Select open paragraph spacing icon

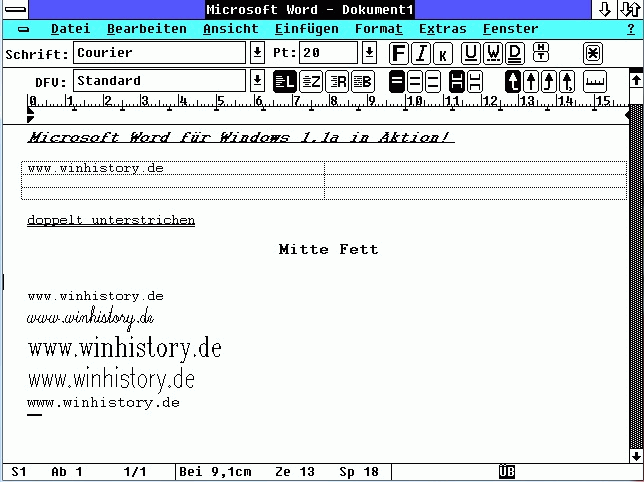pyautogui.click(x=475, y=81)
